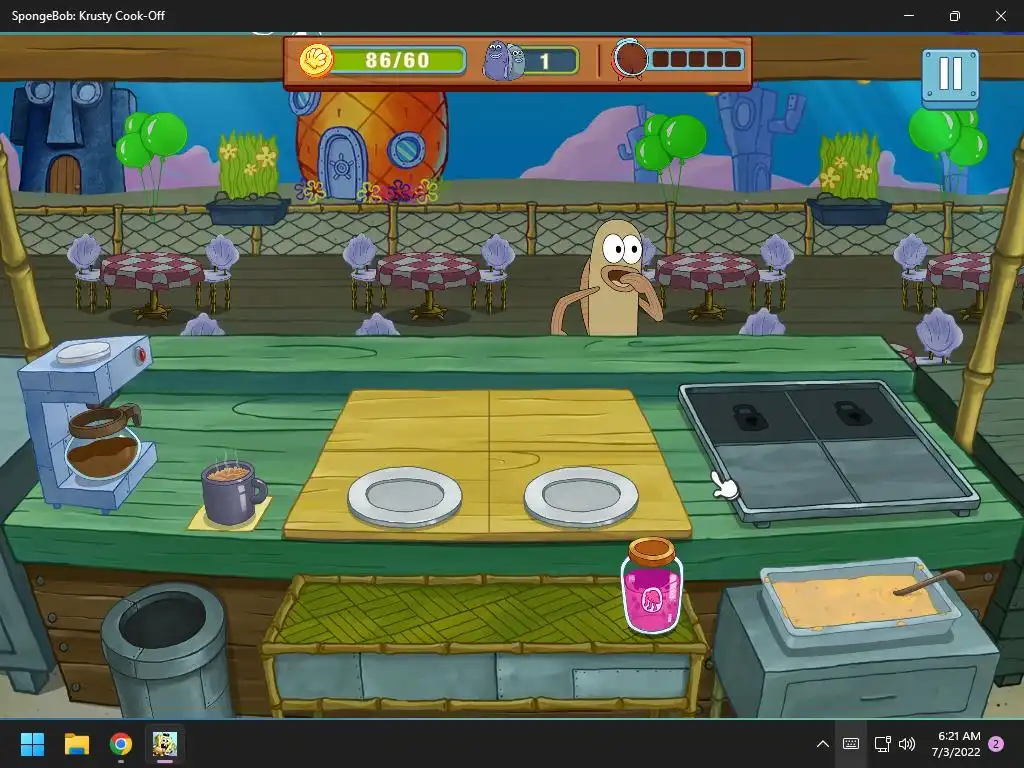
Task: Tap the locked top-right griddle slot
Action: (853, 413)
